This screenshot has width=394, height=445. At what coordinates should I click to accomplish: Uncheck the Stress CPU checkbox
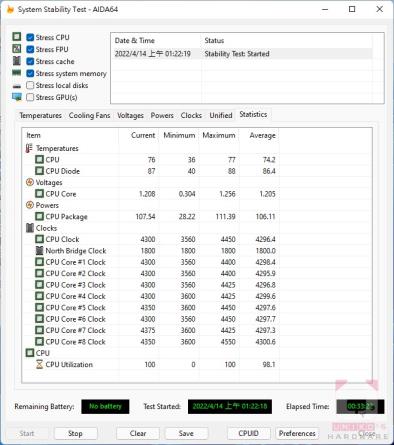pyautogui.click(x=30, y=37)
